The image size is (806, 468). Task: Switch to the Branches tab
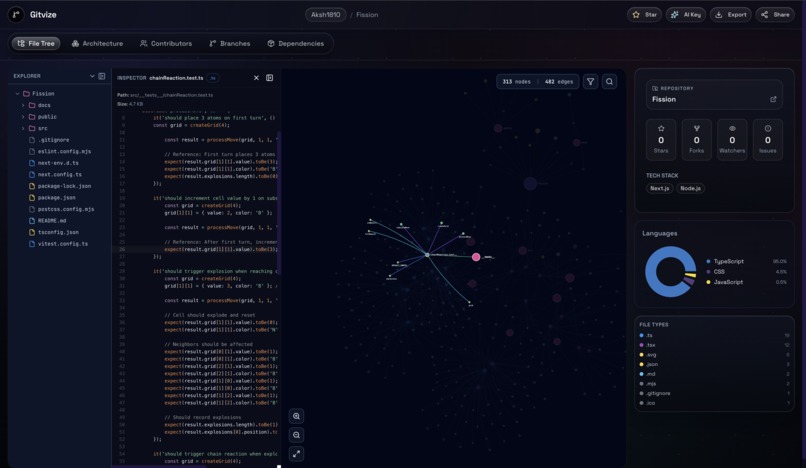point(230,44)
